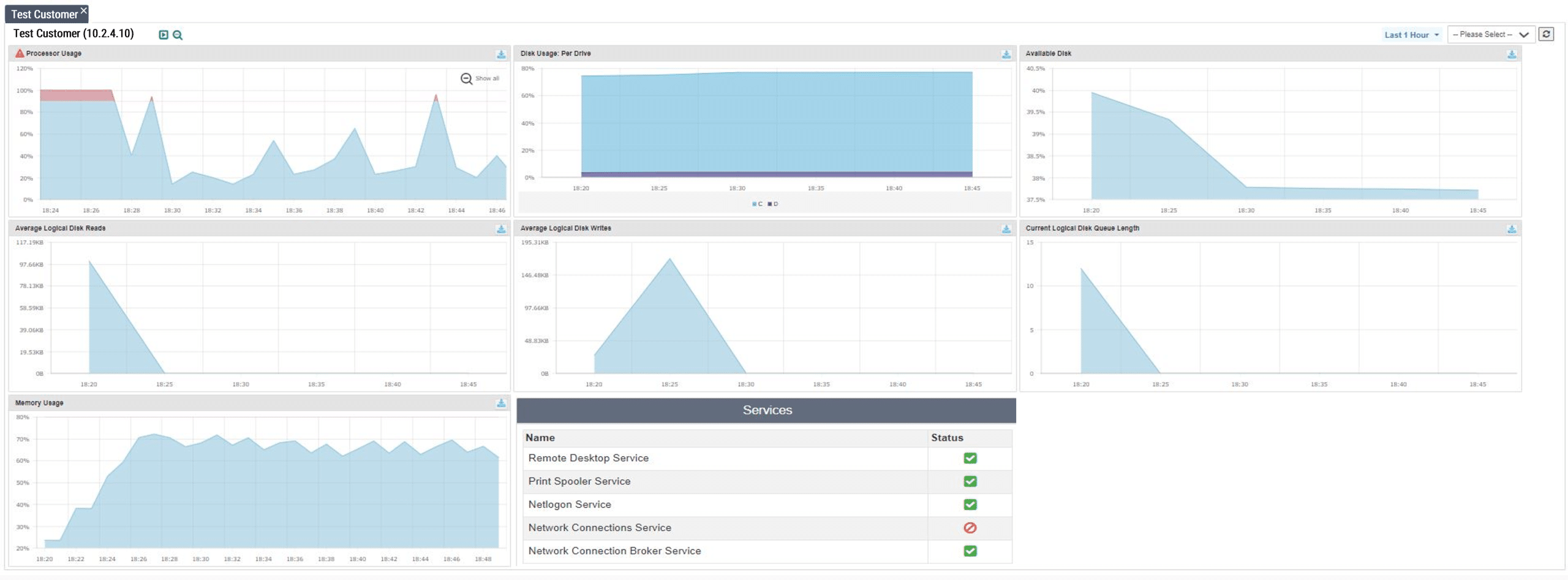
Task: Click Remote Desktop Service status checkmark
Action: coord(970,458)
